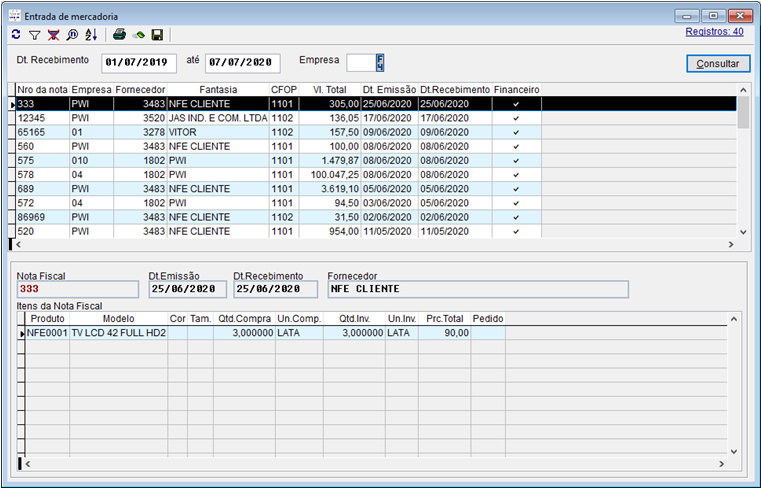
Task: Sort by the Vl. Total column header
Action: 330,90
